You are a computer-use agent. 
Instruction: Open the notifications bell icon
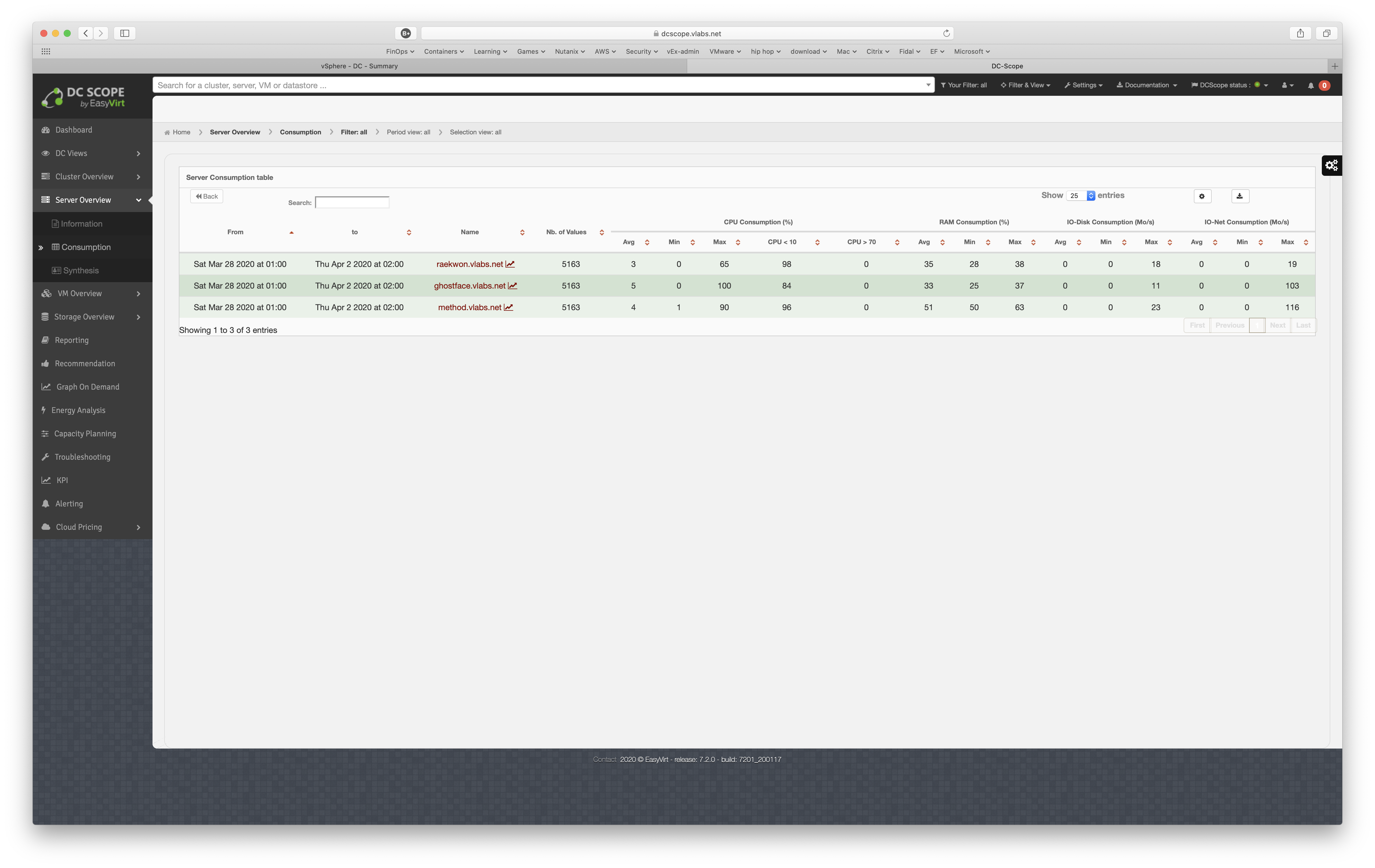1311,85
